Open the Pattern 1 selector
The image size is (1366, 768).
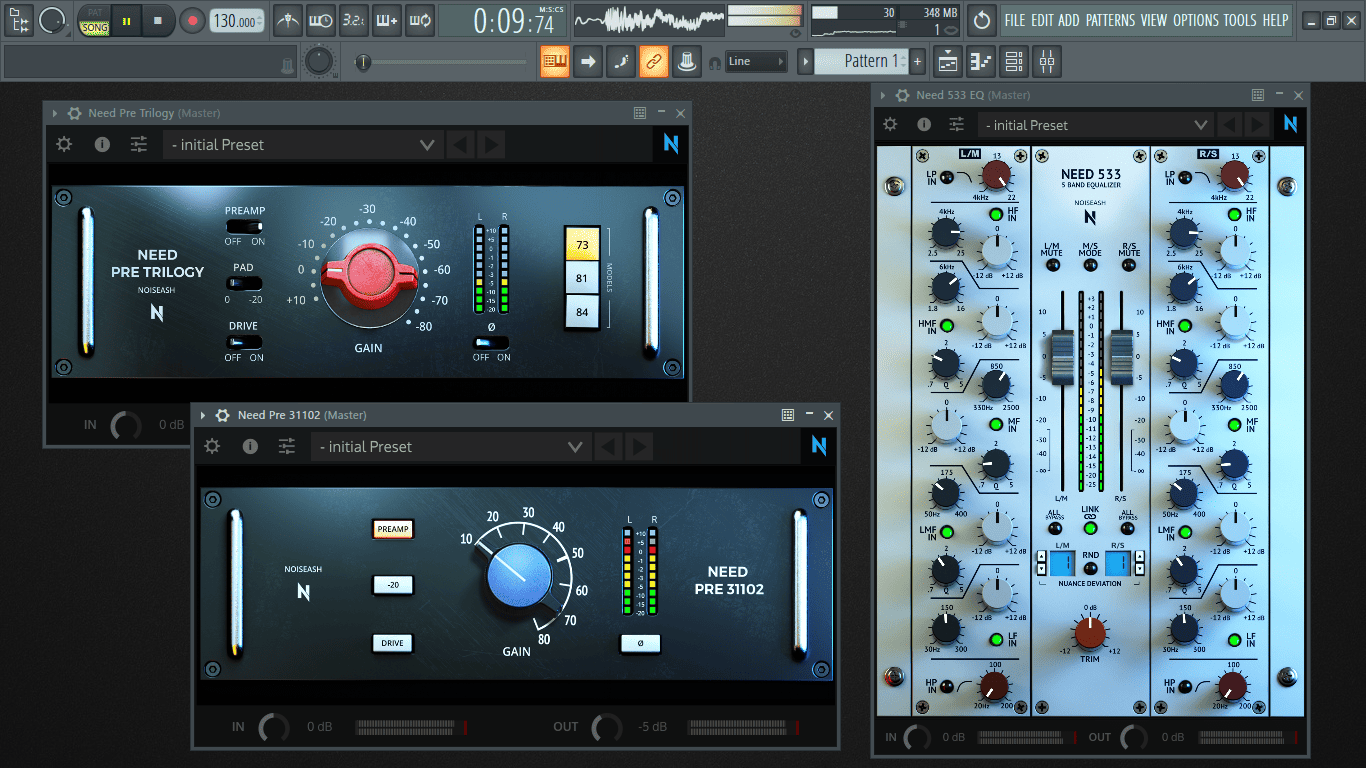click(x=861, y=61)
